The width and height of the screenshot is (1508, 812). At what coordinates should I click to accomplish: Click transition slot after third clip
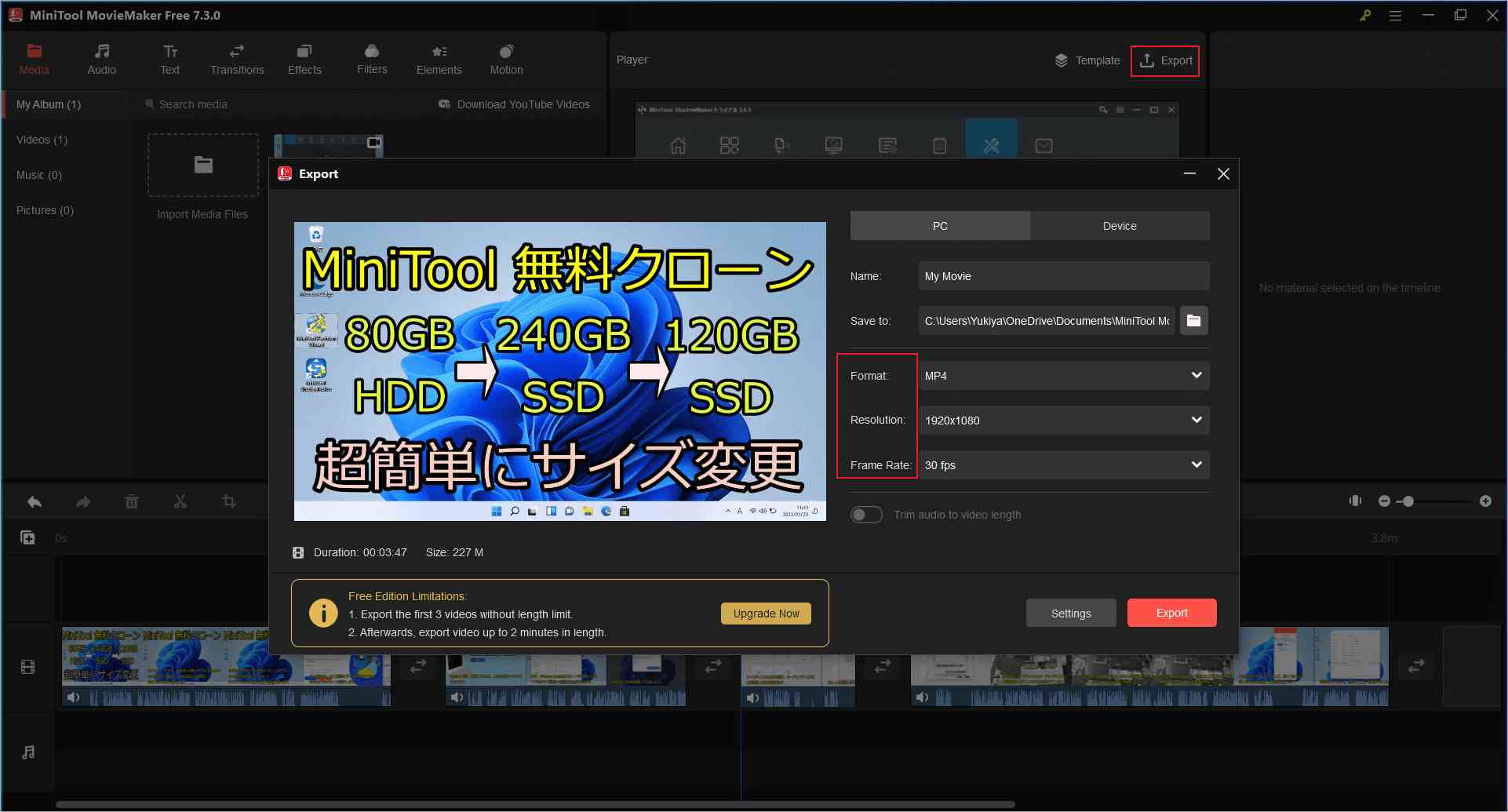tap(883, 666)
